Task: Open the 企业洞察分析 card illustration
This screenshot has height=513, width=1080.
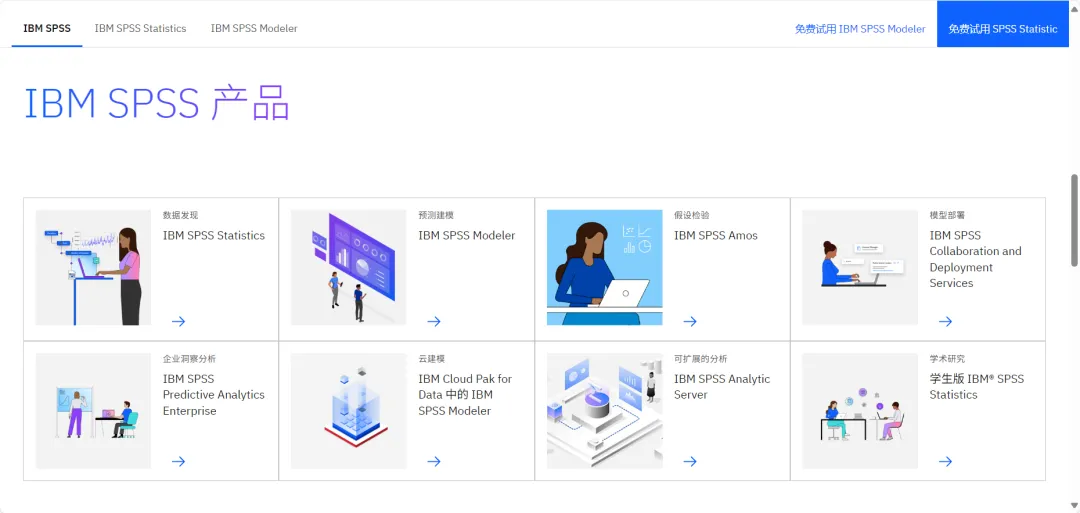Action: pos(93,411)
